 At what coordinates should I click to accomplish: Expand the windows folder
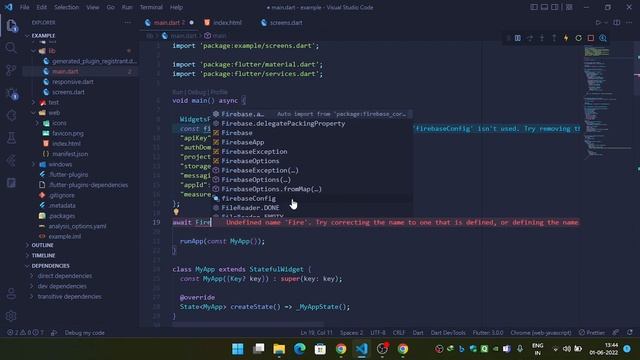point(33,164)
